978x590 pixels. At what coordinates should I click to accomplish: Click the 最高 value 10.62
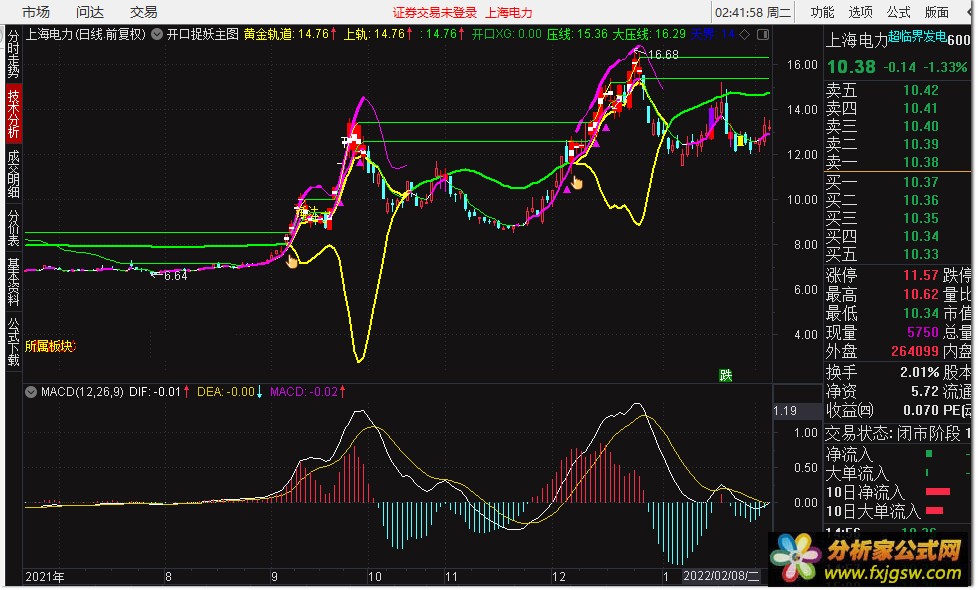pos(921,294)
